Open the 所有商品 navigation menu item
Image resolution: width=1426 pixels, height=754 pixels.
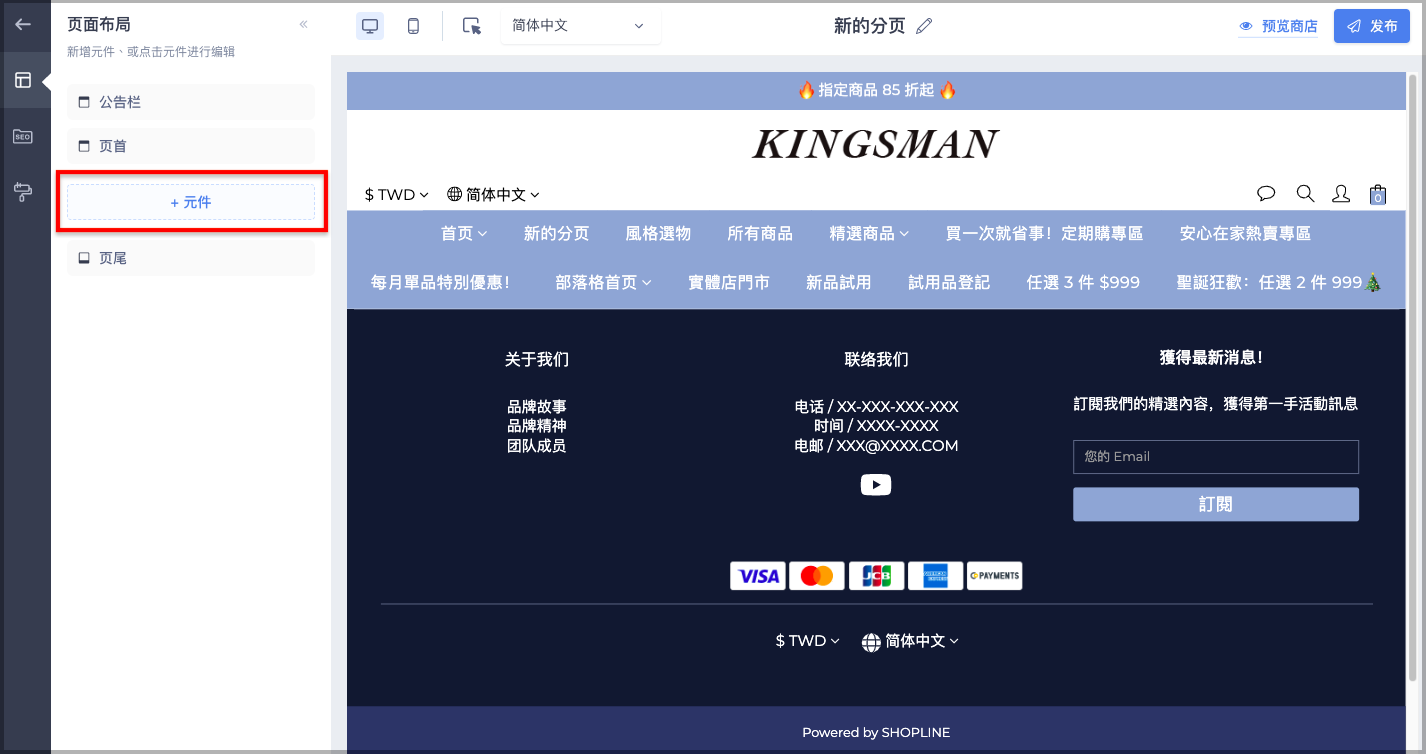click(x=760, y=234)
